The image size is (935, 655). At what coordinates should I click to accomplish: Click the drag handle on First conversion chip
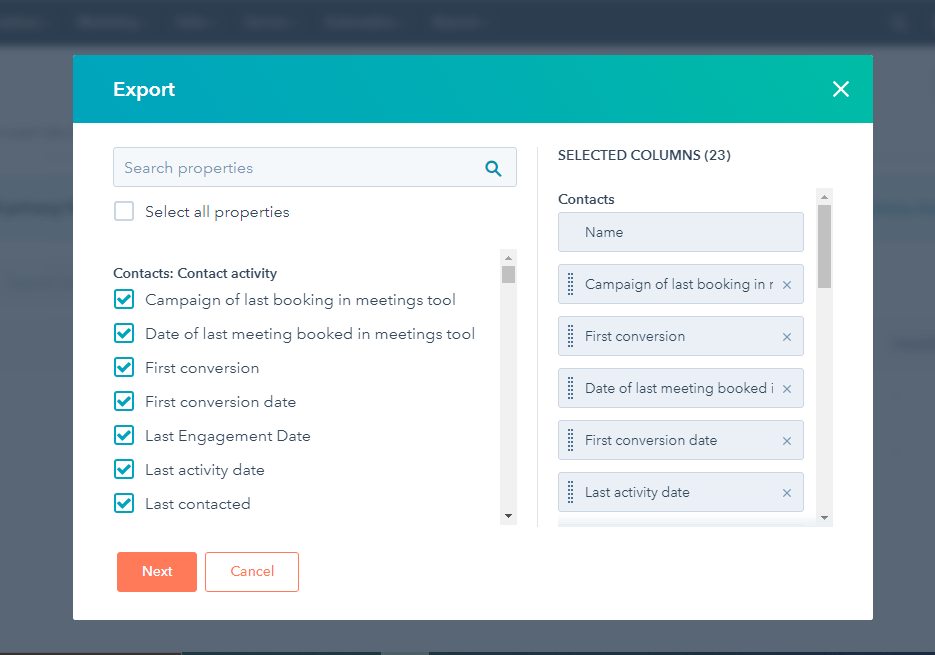[571, 336]
